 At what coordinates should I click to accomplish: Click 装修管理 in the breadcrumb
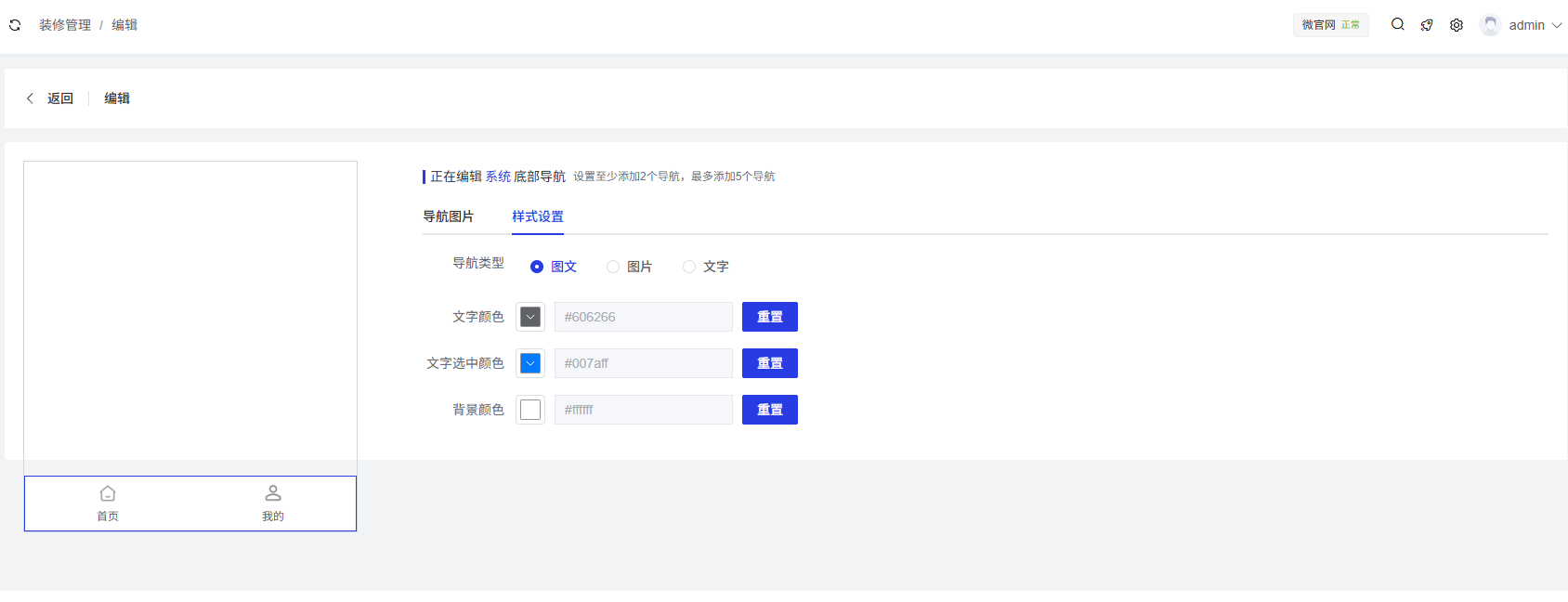pos(65,25)
